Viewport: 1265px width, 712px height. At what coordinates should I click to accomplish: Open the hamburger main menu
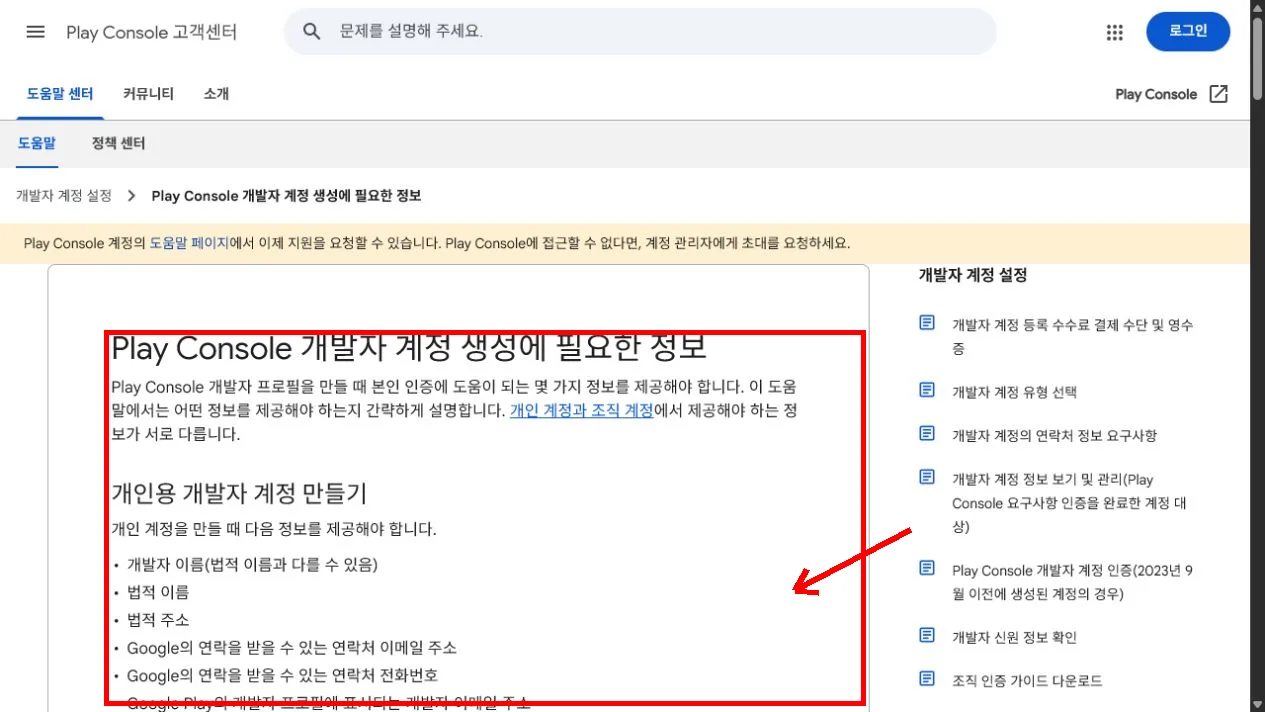point(36,32)
